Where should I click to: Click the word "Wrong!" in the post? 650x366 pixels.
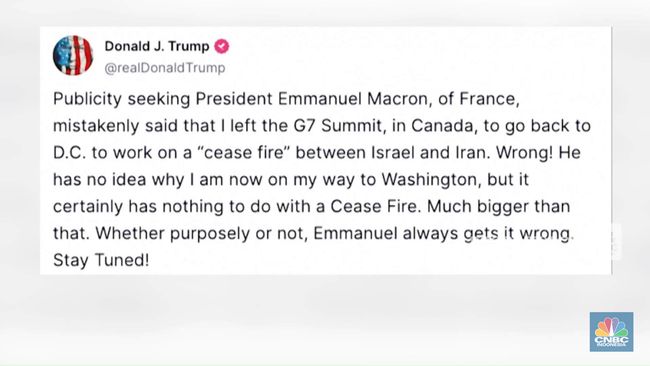(524, 153)
